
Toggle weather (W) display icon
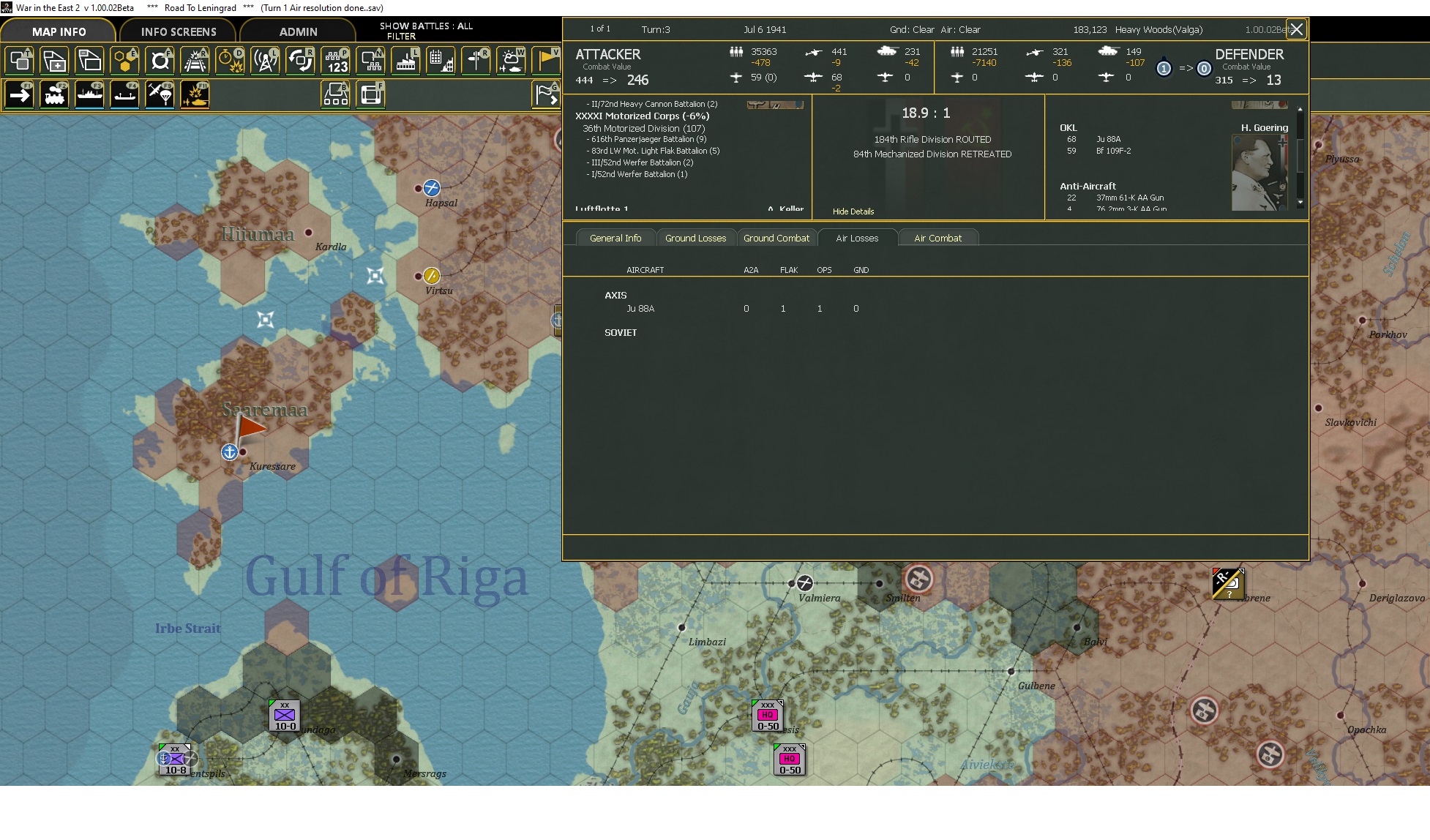(512, 61)
